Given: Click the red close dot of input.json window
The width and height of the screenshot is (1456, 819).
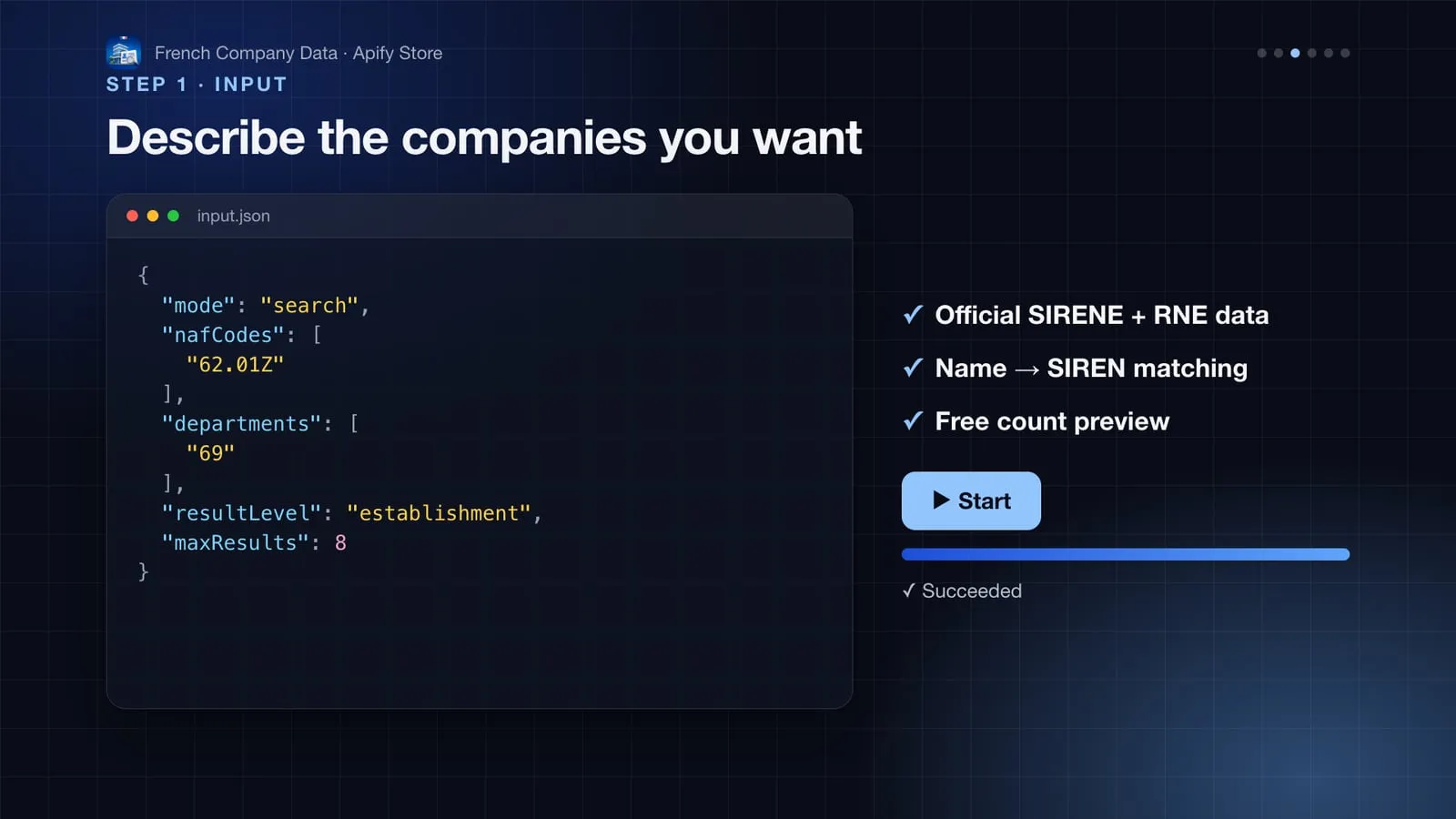Looking at the screenshot, I should pyautogui.click(x=132, y=216).
